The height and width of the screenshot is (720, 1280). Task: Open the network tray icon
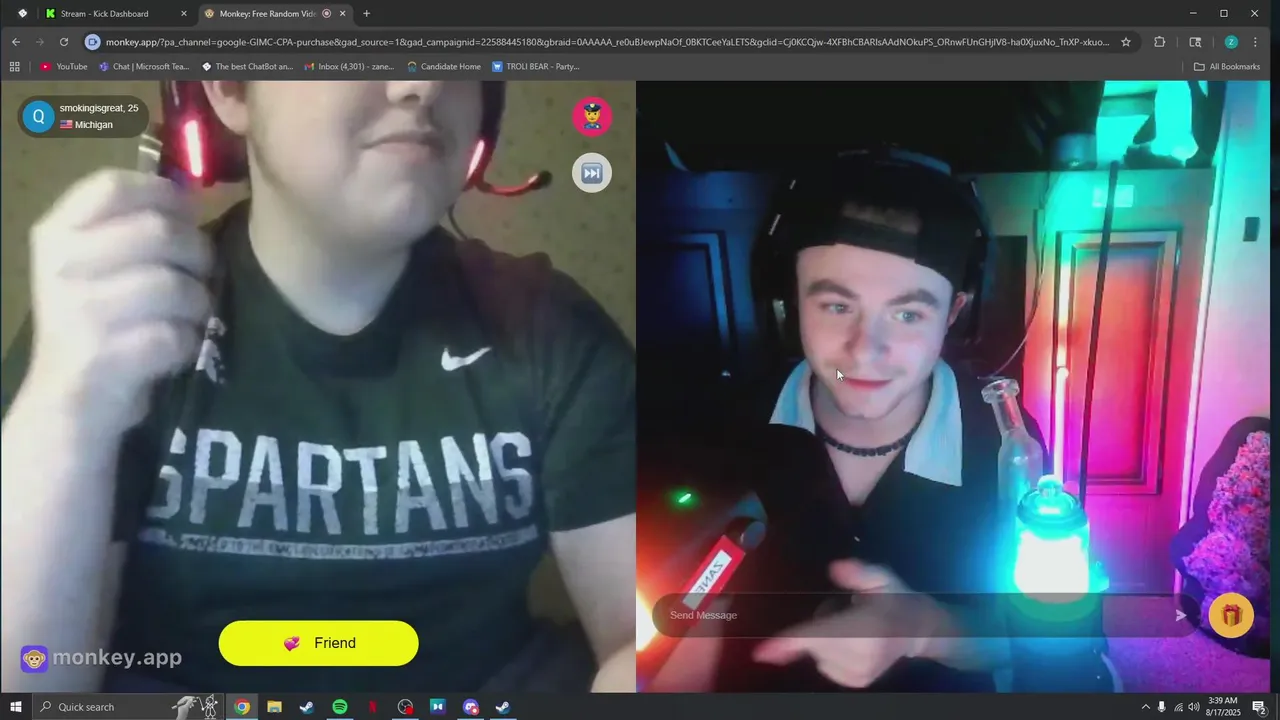1178,707
